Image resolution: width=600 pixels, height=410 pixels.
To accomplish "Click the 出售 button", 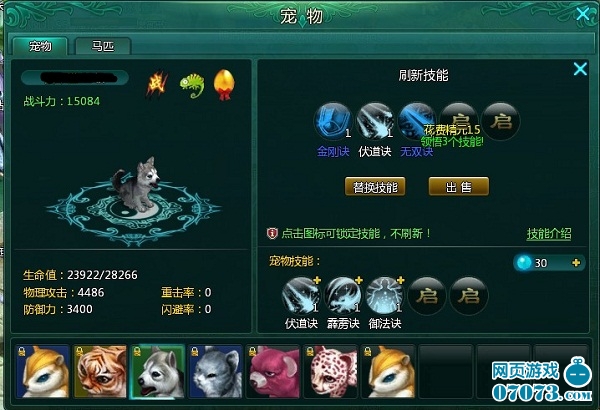I will (458, 187).
